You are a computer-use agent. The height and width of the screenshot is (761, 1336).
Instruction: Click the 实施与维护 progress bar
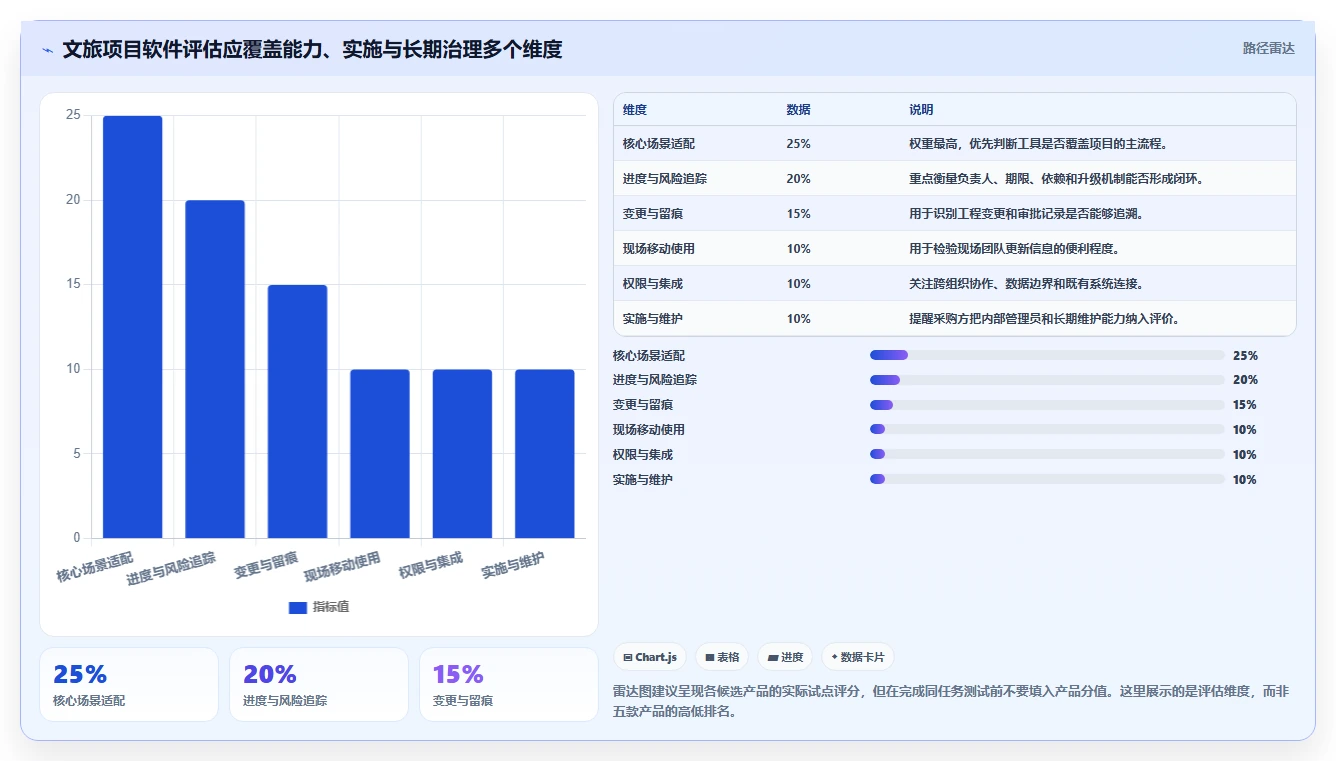pos(1047,479)
